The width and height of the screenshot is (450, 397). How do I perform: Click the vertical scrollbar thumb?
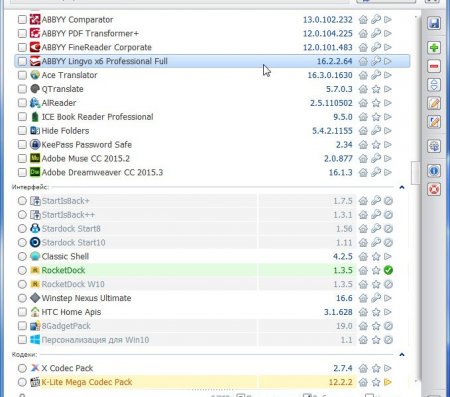[416, 173]
